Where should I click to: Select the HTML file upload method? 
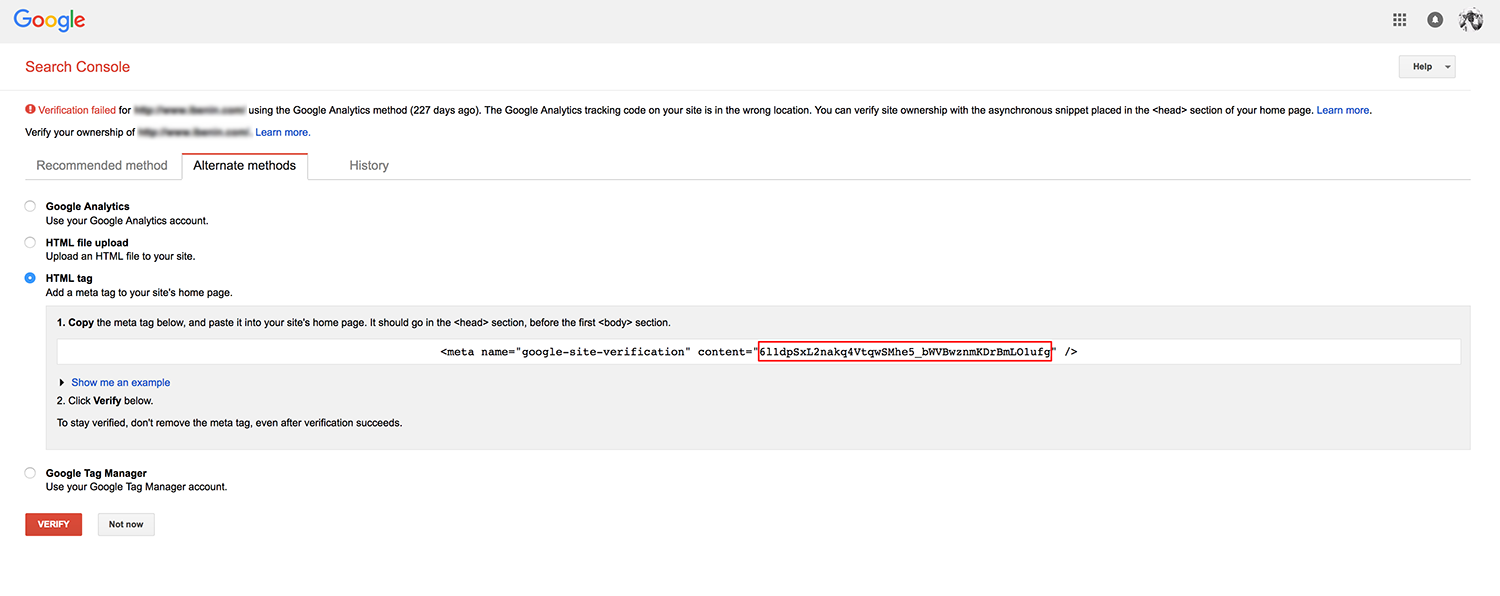tap(30, 242)
